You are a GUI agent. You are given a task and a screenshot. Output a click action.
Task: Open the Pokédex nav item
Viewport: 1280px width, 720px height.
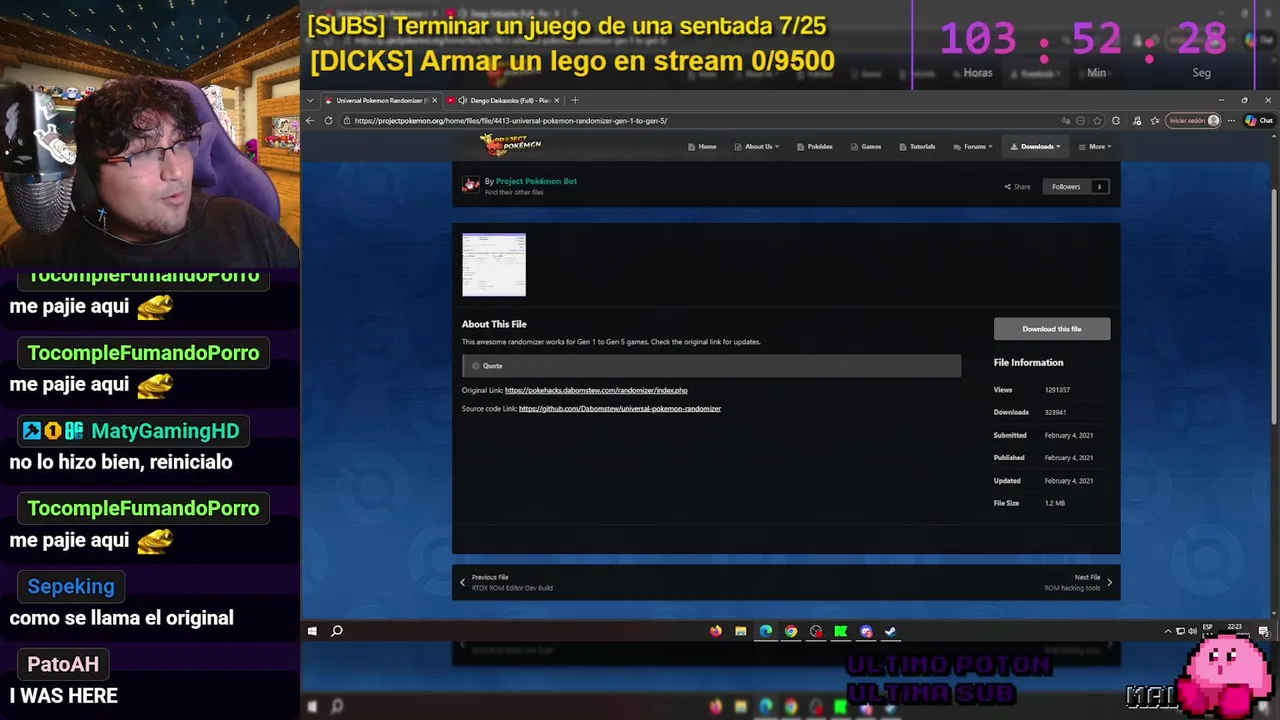pyautogui.click(x=814, y=147)
